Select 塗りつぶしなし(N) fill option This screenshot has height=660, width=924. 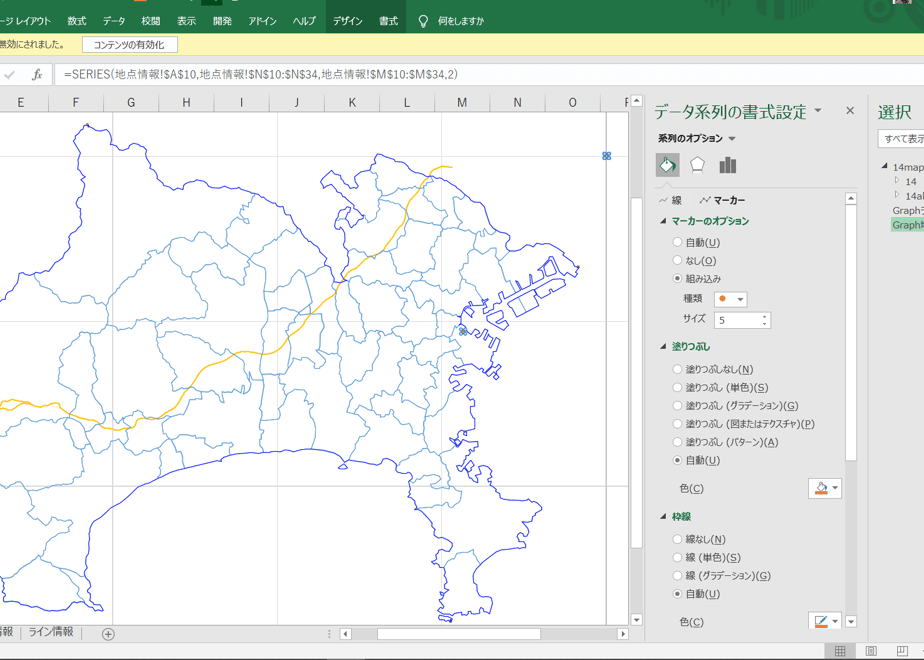click(713, 369)
